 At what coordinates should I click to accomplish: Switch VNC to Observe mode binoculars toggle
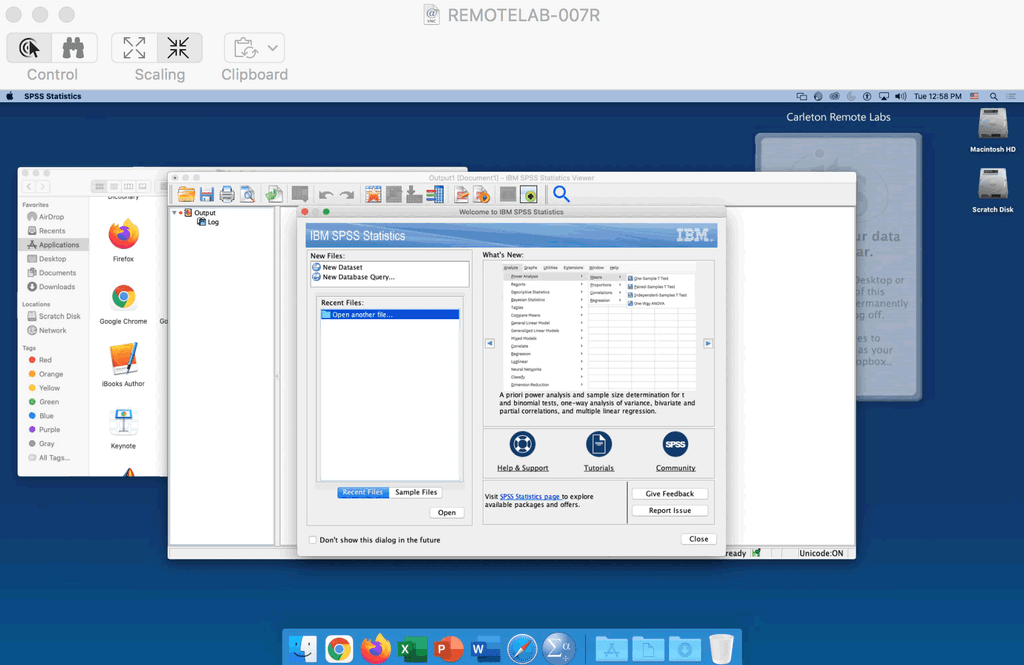tap(74, 48)
